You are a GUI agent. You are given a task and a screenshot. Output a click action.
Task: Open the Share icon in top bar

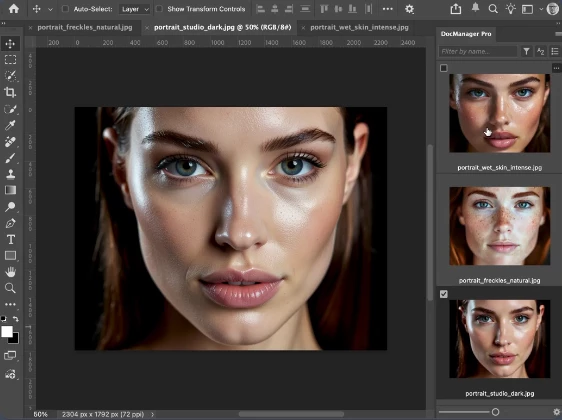pos(456,9)
